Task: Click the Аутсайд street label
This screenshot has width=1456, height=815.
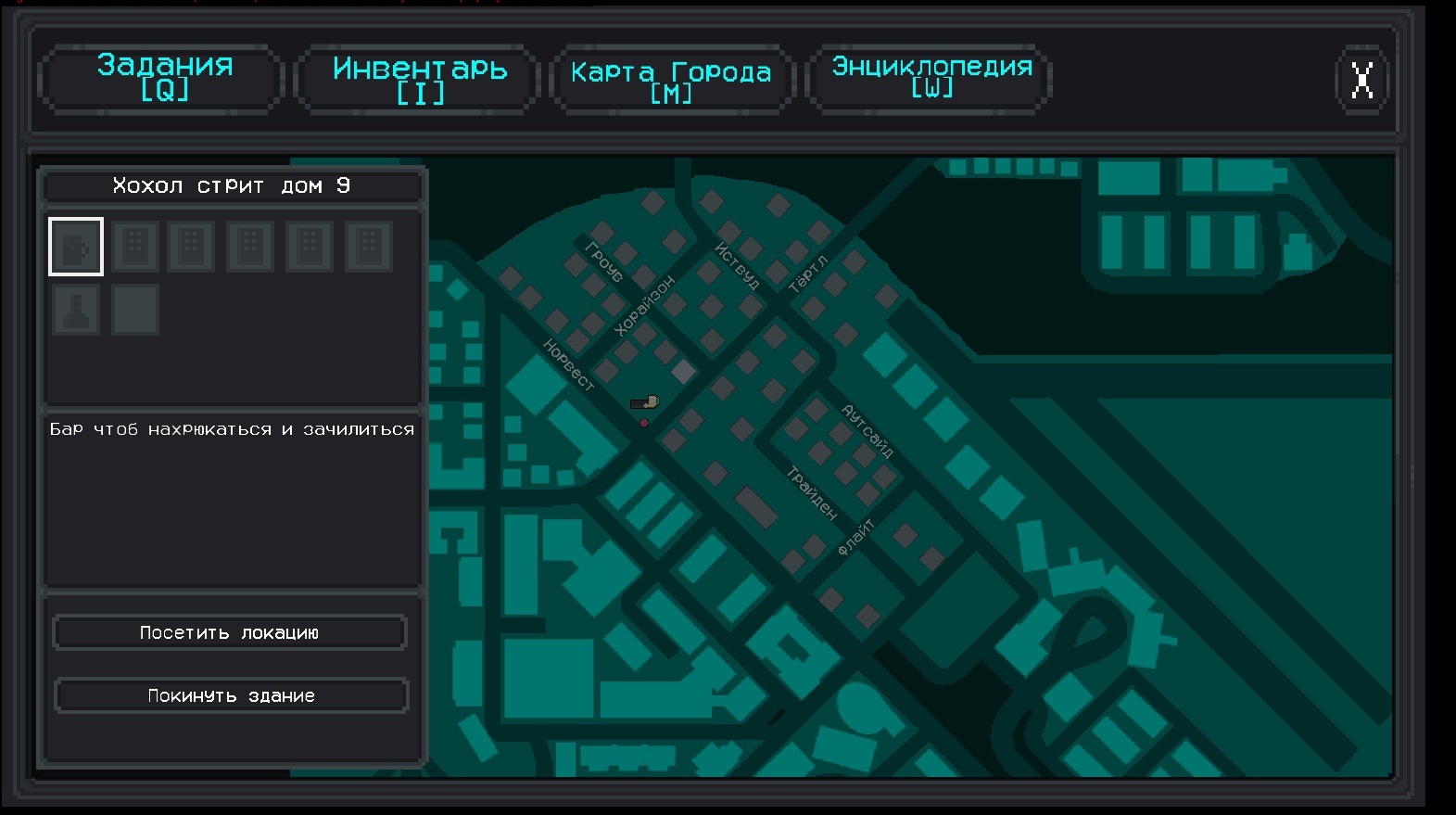Action: [867, 431]
